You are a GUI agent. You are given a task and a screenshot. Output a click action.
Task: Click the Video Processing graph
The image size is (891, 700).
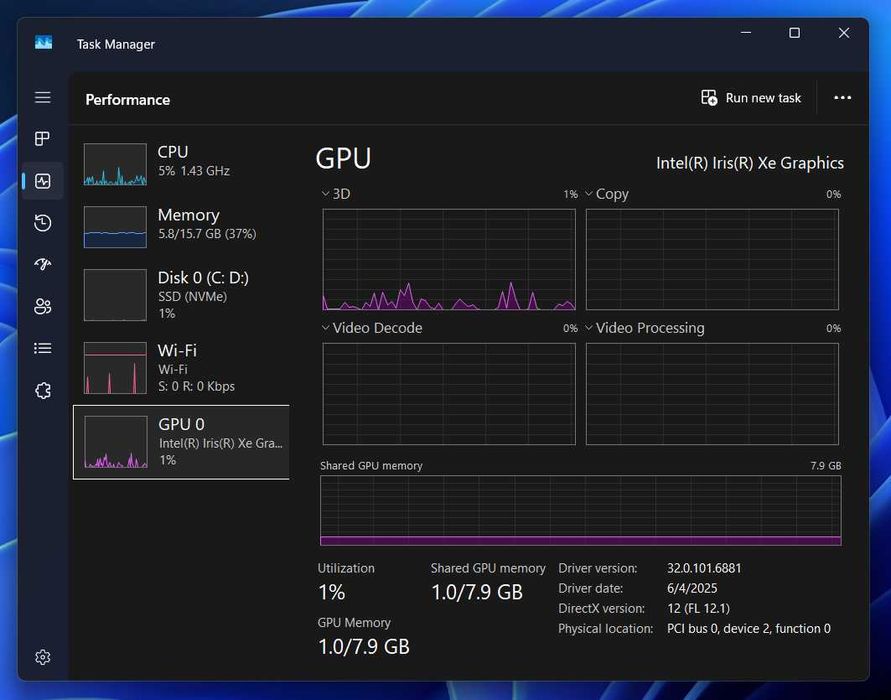pyautogui.click(x=712, y=394)
